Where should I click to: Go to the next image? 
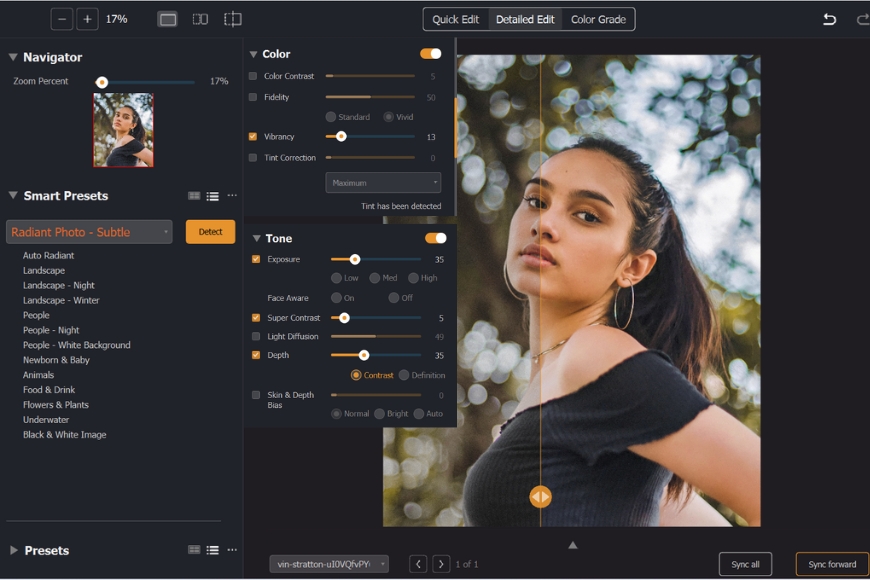(441, 564)
